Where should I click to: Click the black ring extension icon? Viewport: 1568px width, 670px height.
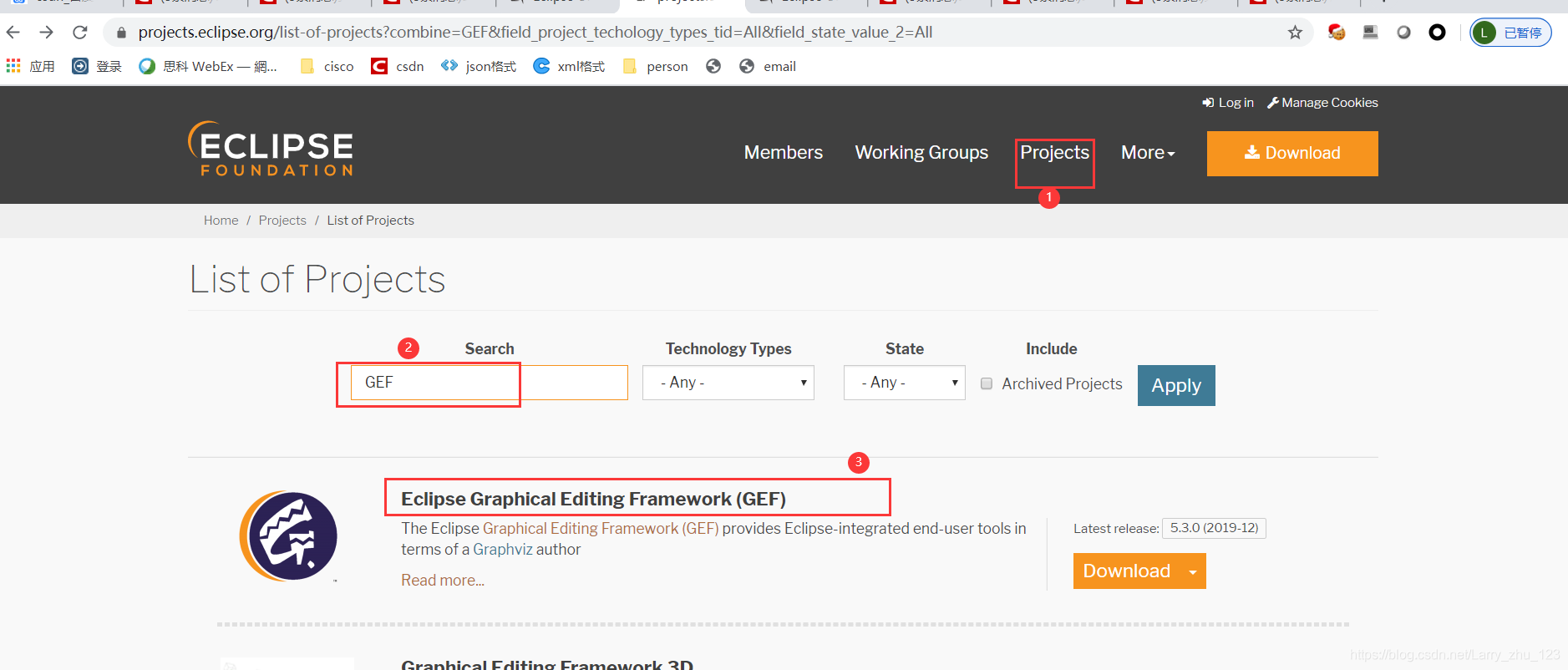pos(1437,33)
